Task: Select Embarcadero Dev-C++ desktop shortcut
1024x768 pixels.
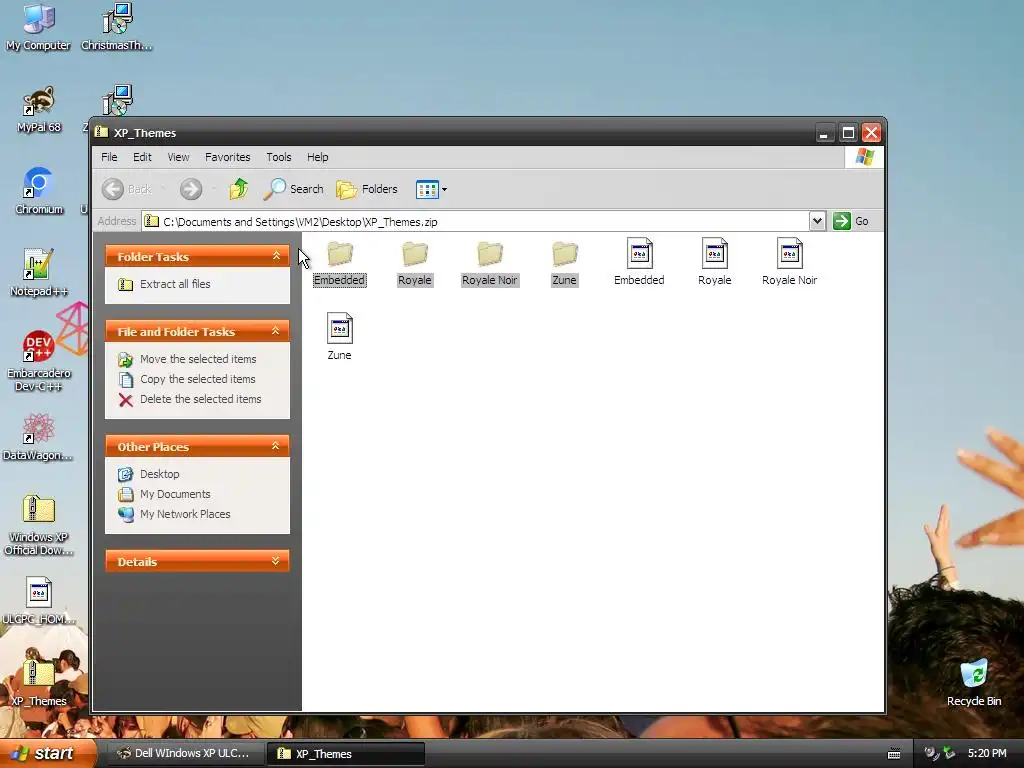Action: click(39, 361)
